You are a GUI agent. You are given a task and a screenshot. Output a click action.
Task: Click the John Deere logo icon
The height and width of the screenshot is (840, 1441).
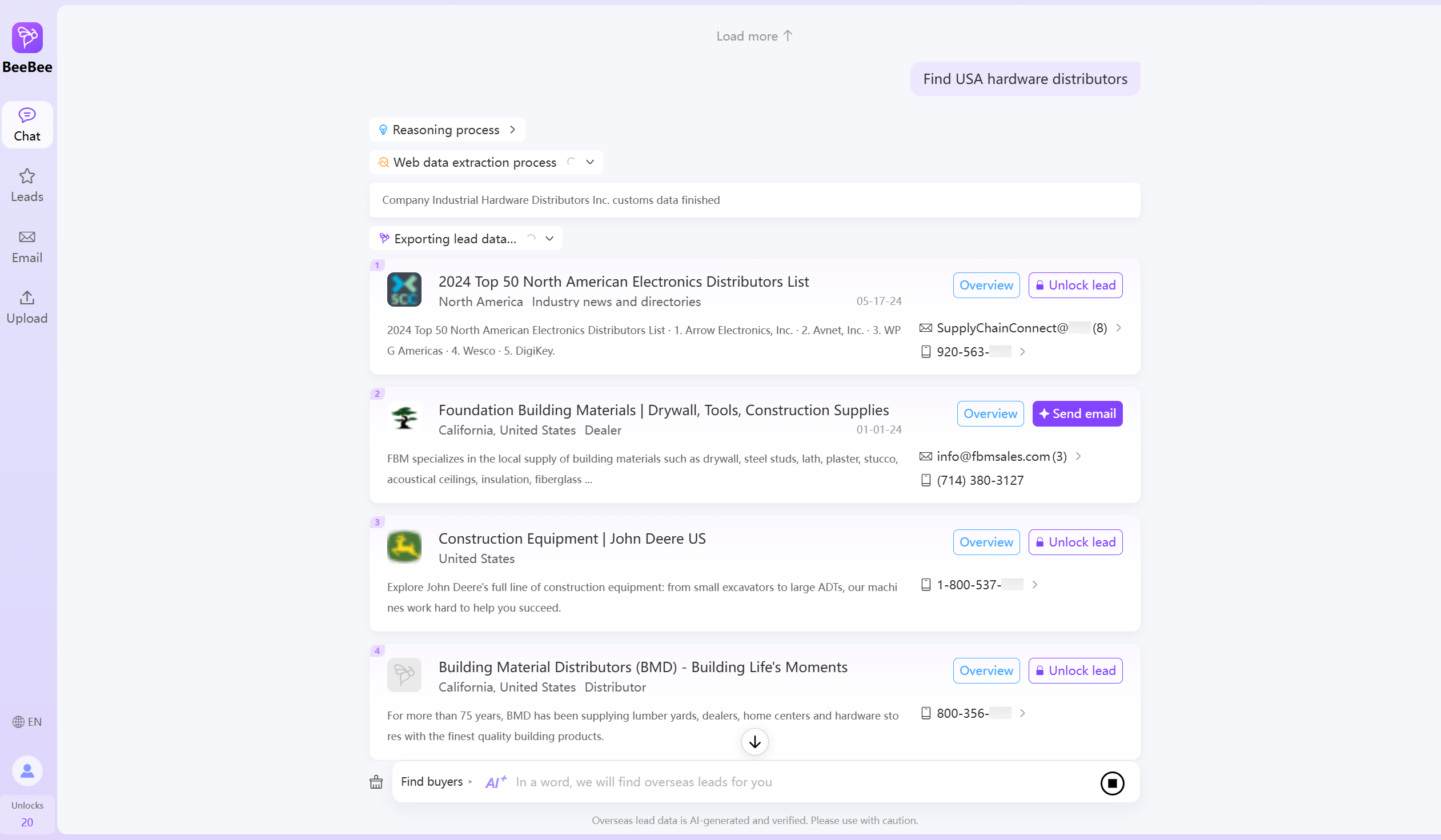[x=404, y=546]
